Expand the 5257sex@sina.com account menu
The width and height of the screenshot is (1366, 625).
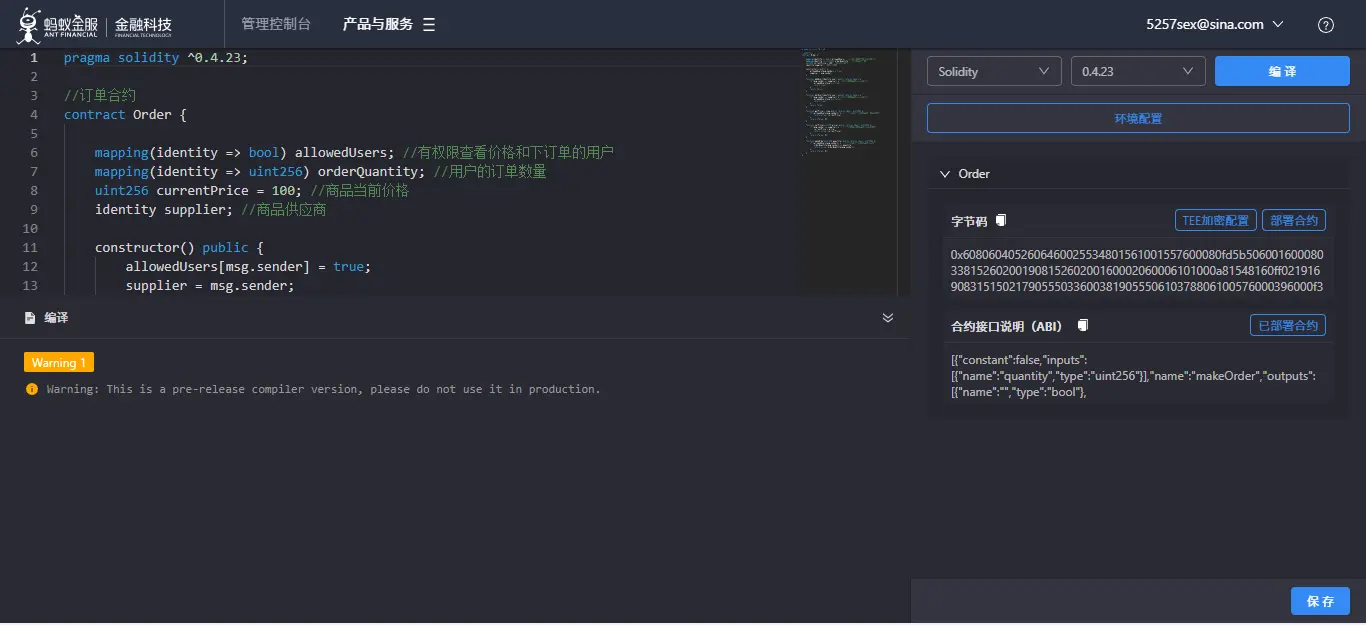coord(1214,25)
